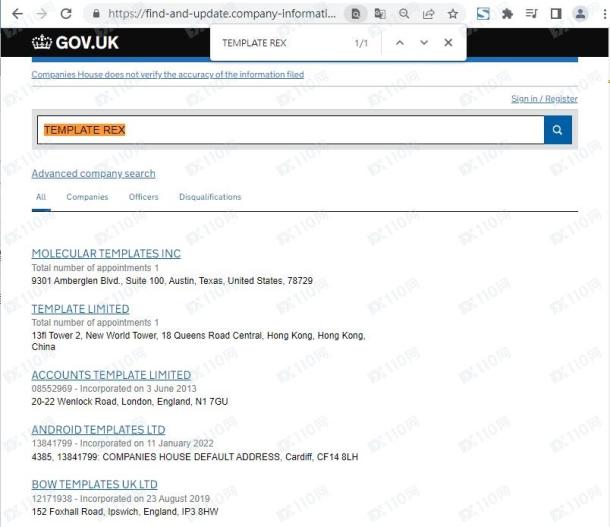The image size is (610, 527).
Task: Click the New World Tower Hong Kong address
Action: (198, 341)
